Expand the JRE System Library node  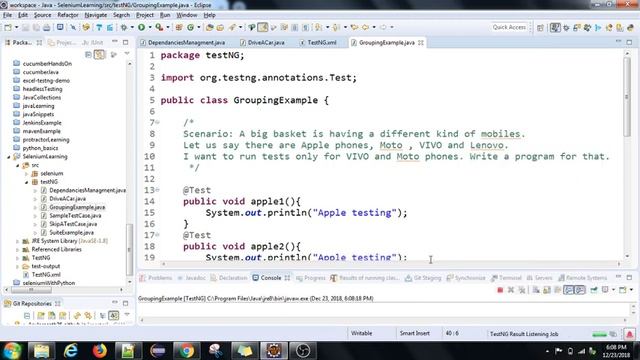18,241
